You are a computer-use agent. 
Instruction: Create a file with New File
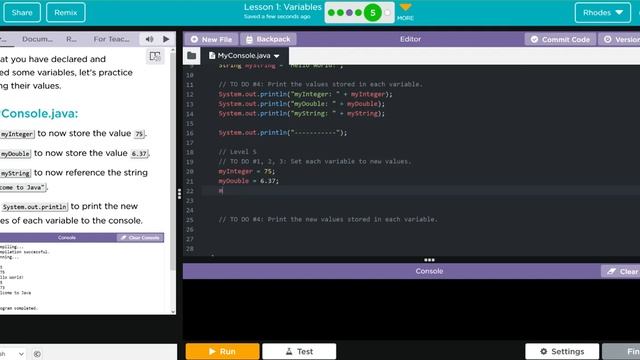click(211, 39)
